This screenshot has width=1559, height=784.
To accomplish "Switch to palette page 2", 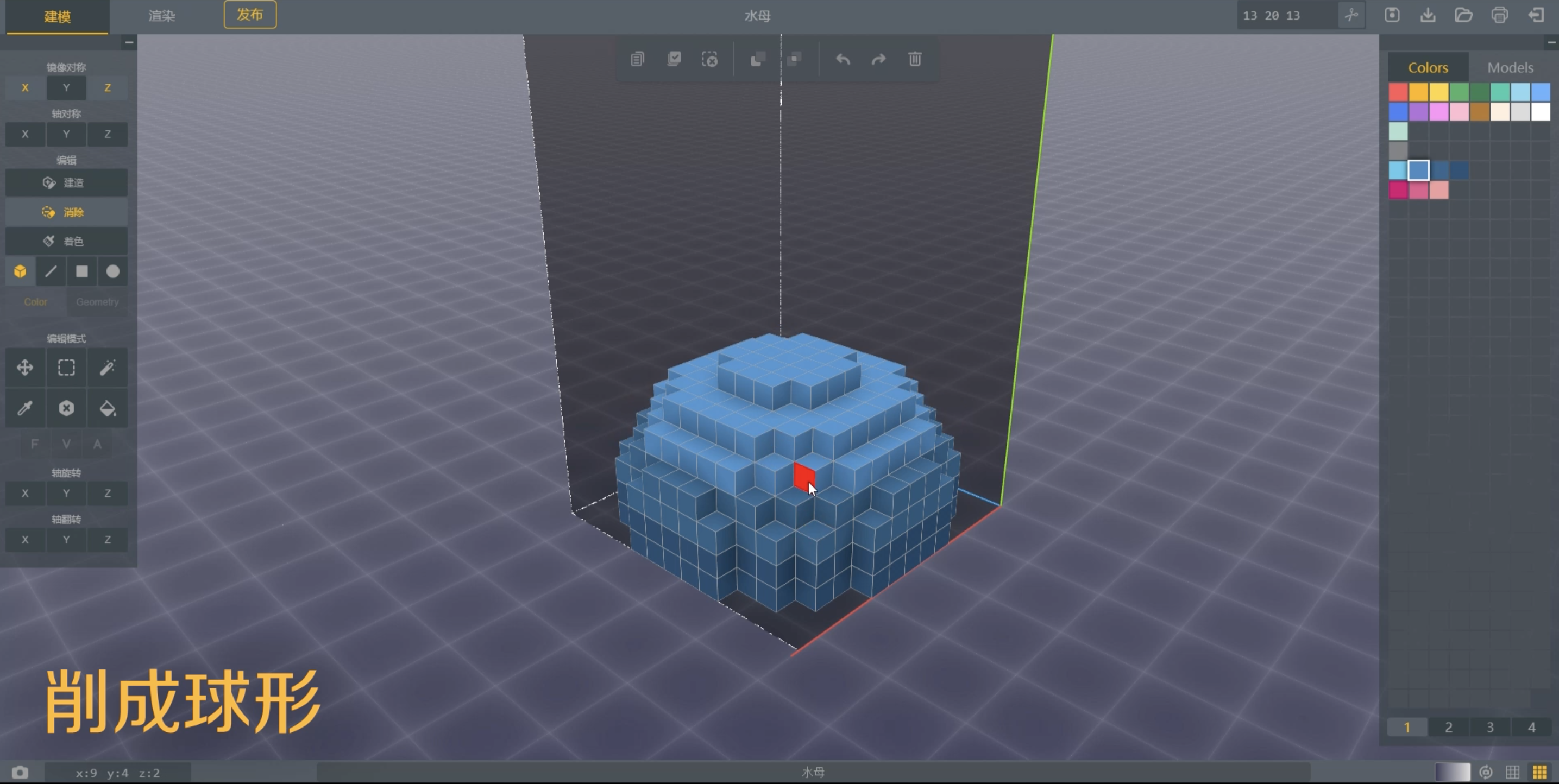I will [1448, 727].
